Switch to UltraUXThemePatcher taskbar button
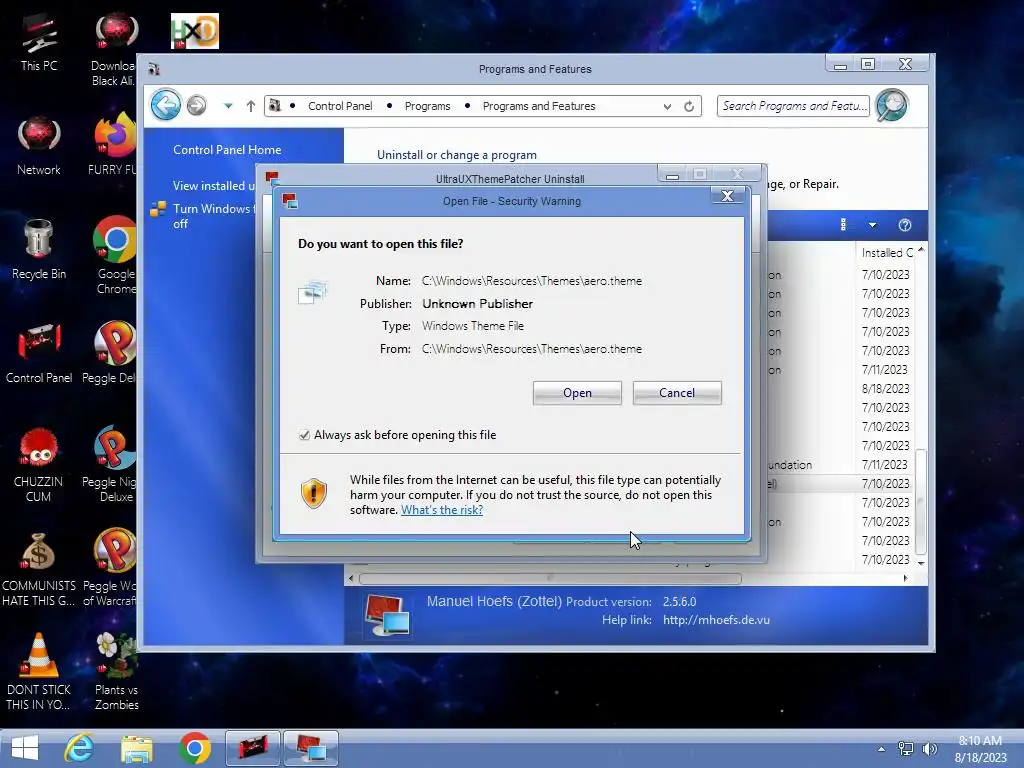Image resolution: width=1024 pixels, height=768 pixels. (x=312, y=748)
